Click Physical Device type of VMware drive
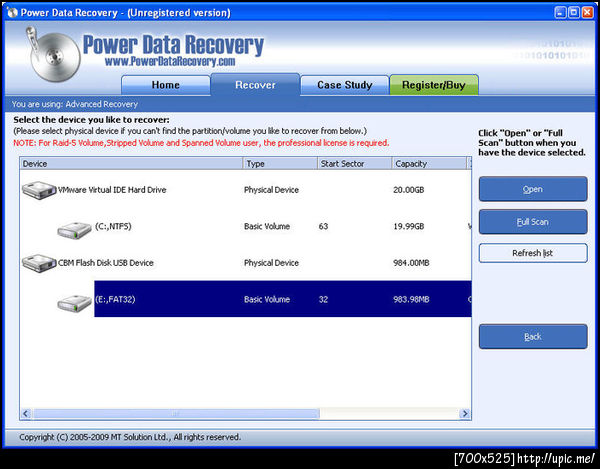Screen dimensions: 600x469 click(x=271, y=190)
